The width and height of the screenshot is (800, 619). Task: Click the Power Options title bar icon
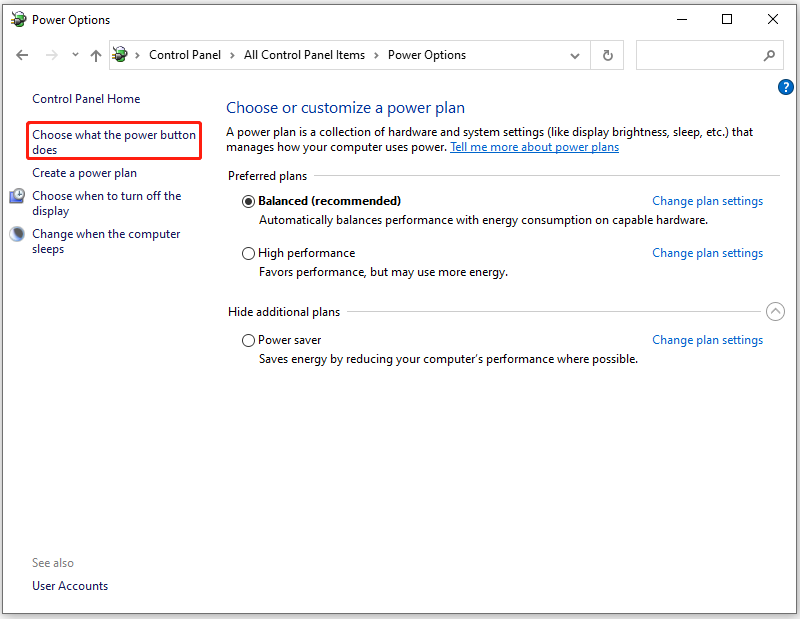tap(18, 19)
